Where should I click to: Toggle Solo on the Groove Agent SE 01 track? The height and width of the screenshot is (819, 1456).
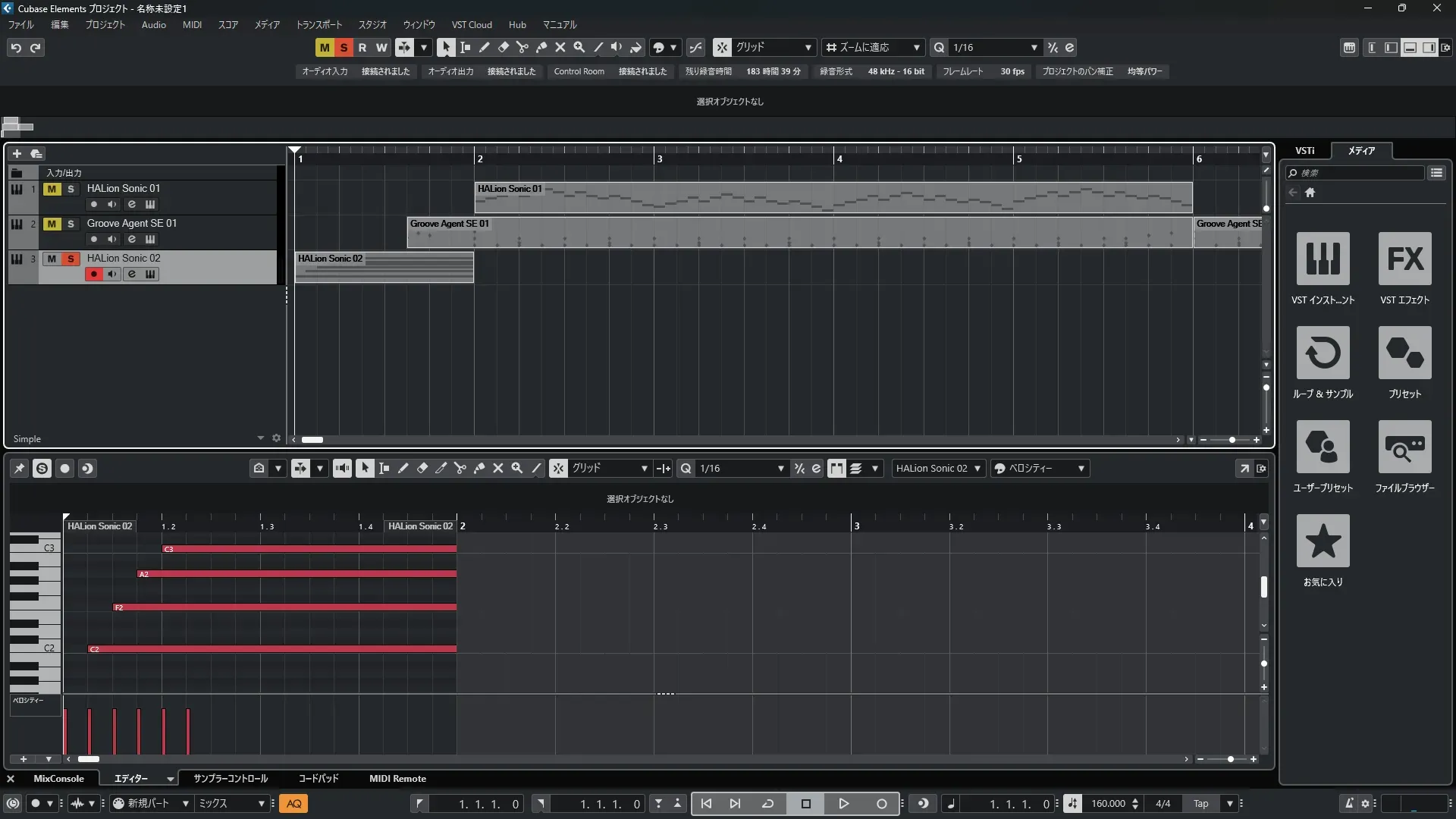[x=71, y=224]
